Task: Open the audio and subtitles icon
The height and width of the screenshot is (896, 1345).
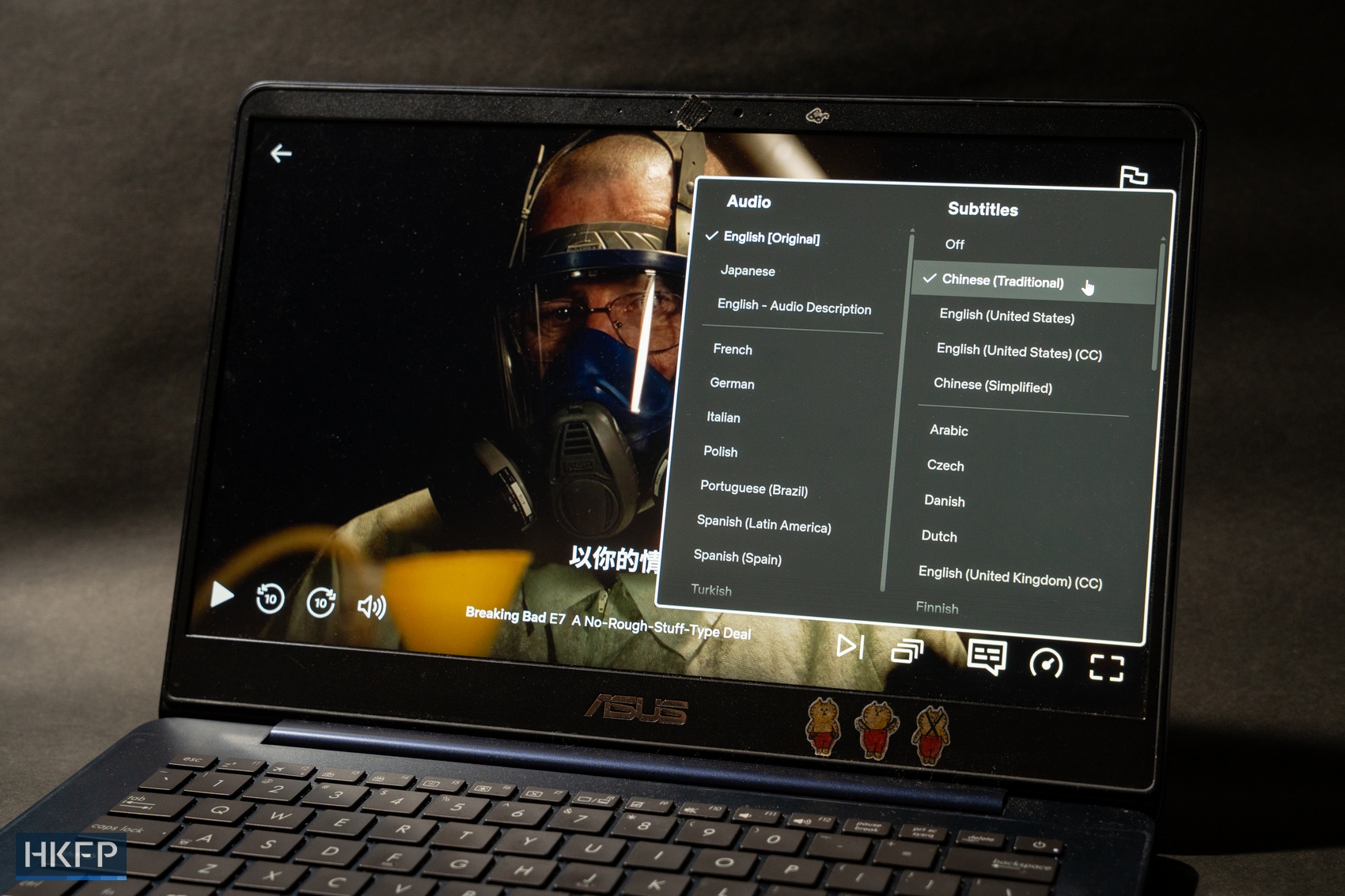Action: point(987,657)
